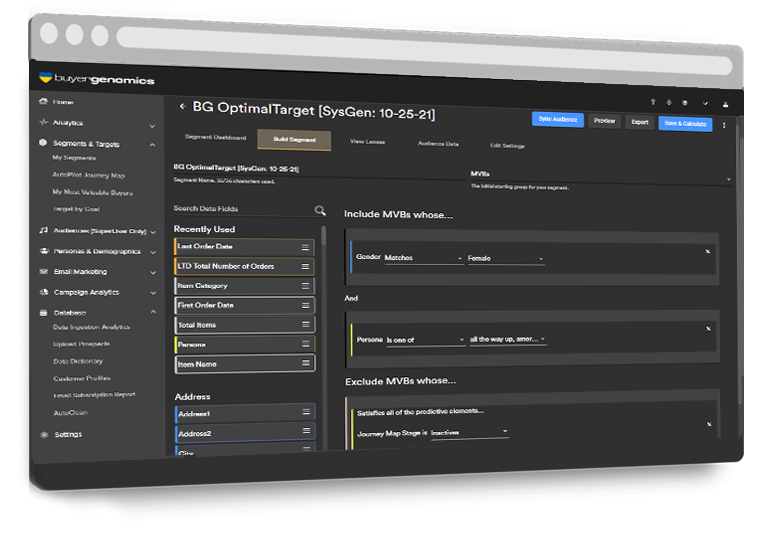Remove the Journey Map Stage exclusion rule

(x=709, y=424)
